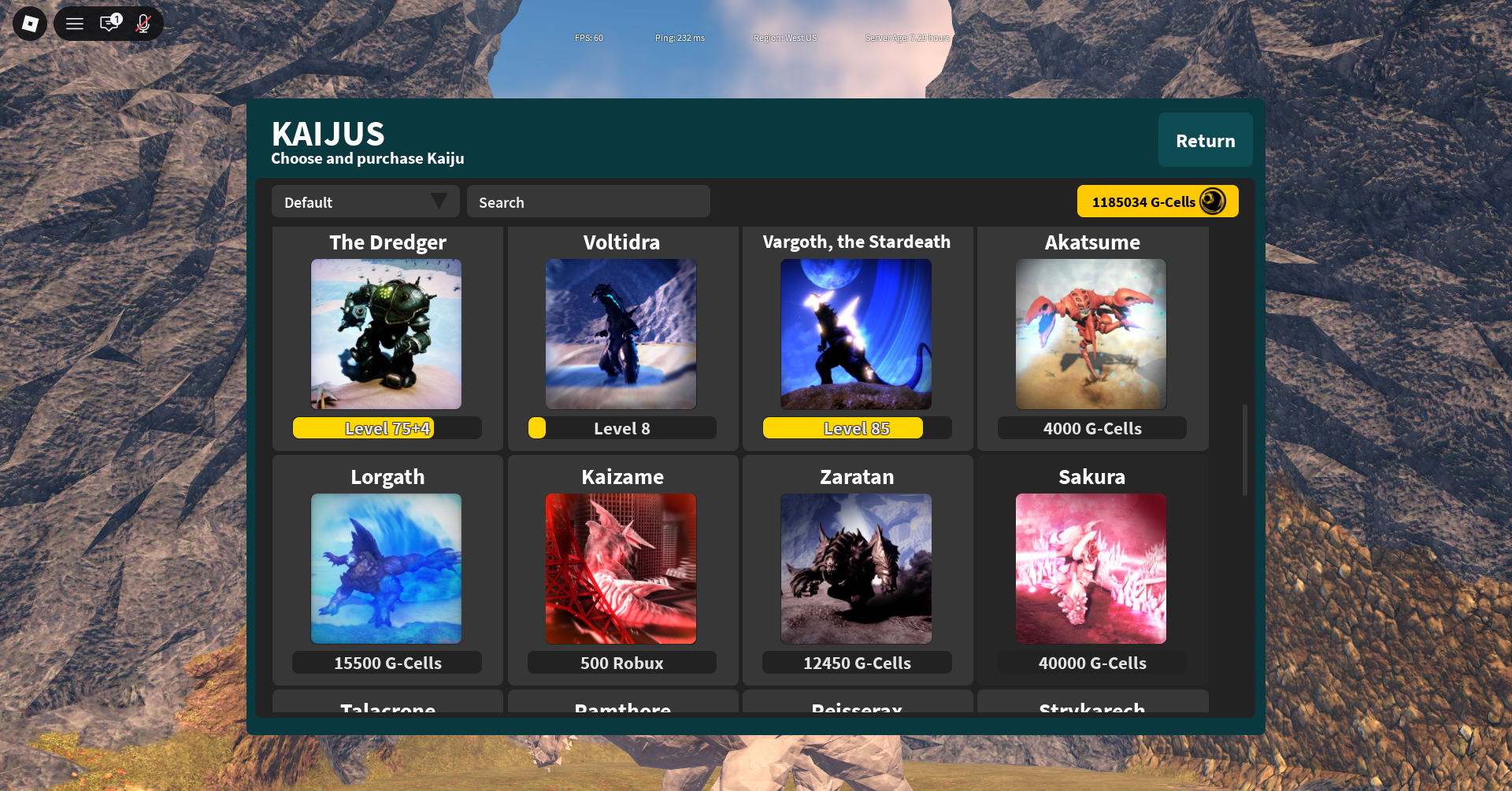Toggle the muted microphone icon
The width and height of the screenshot is (1512, 791).
click(143, 24)
